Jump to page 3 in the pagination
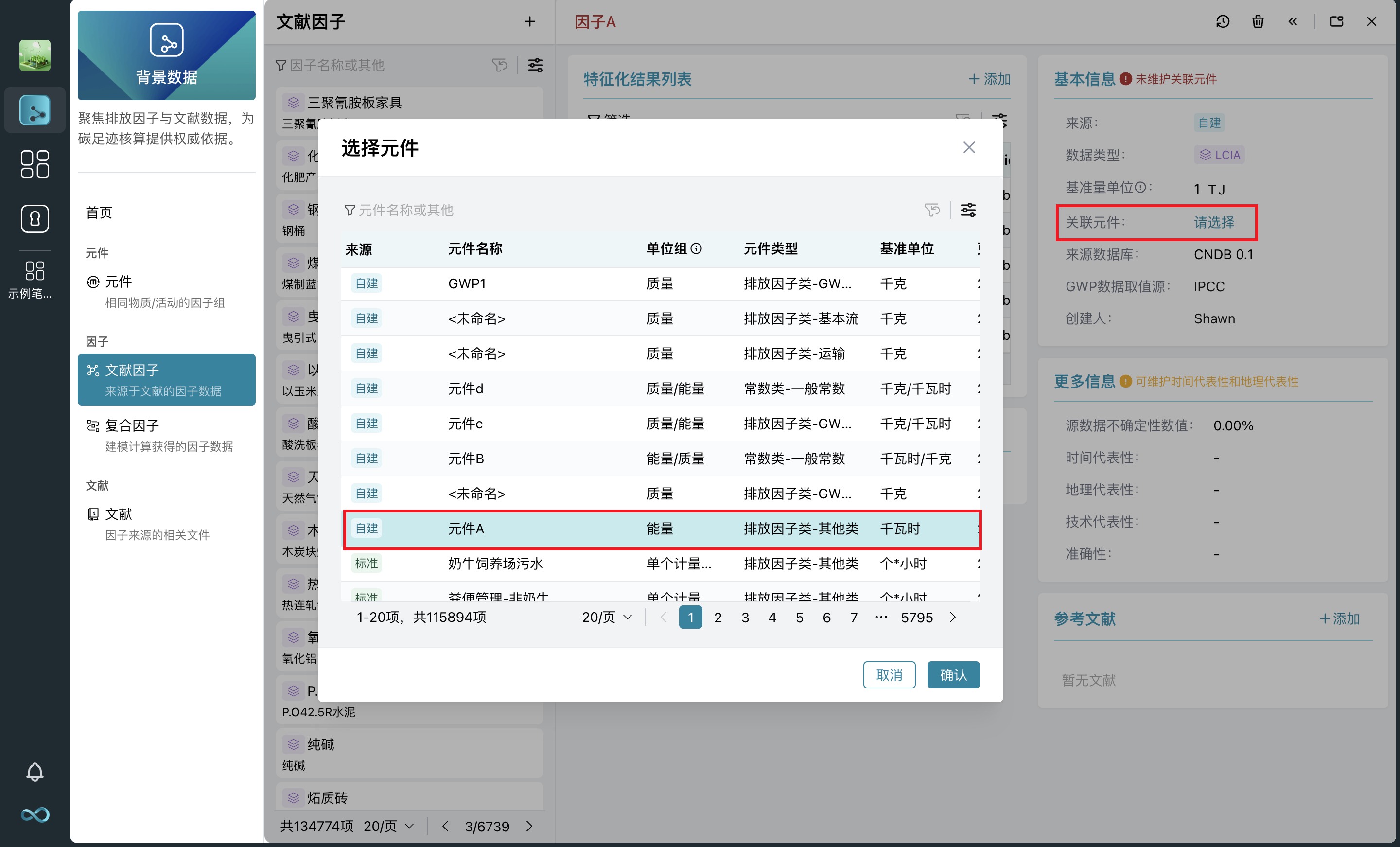The width and height of the screenshot is (1400, 847). coord(745,618)
